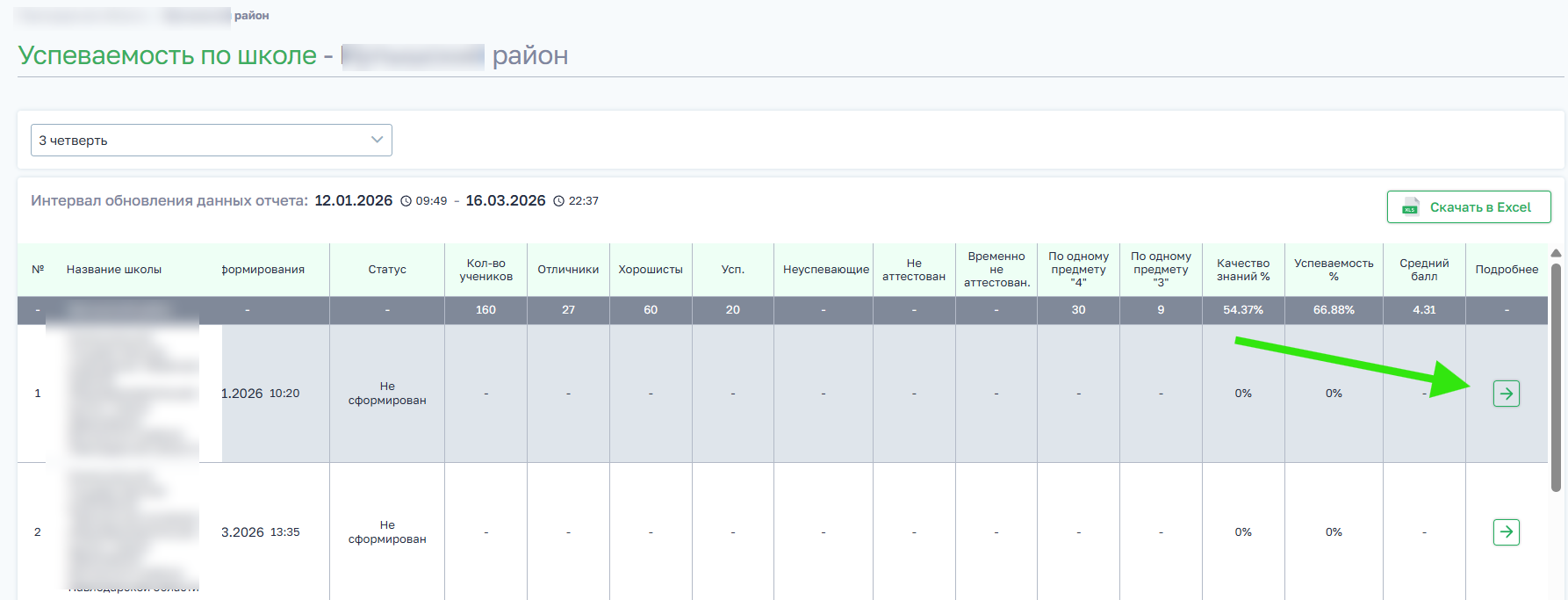Click the total student count 160 cell

point(486,310)
